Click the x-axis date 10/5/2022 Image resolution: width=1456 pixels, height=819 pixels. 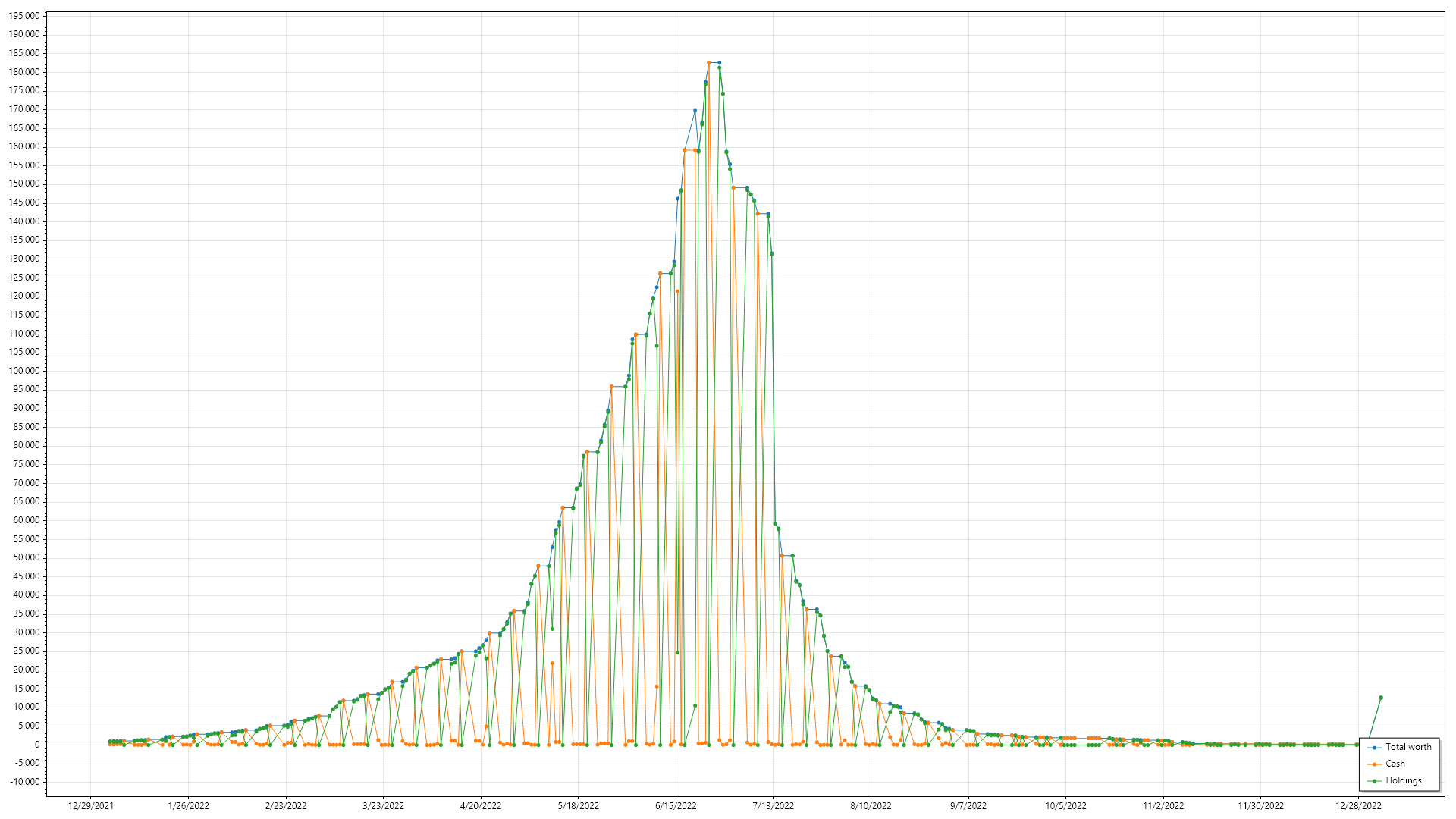click(x=1066, y=806)
